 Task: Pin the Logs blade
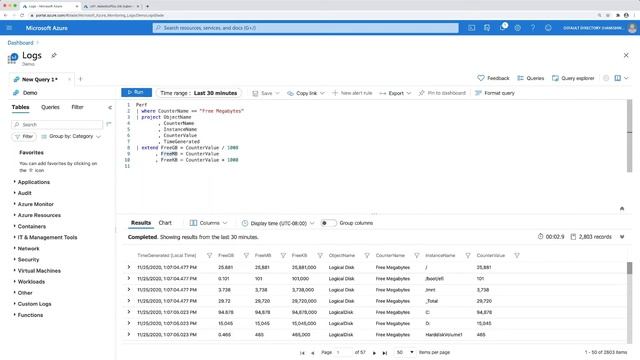[x=53, y=55]
